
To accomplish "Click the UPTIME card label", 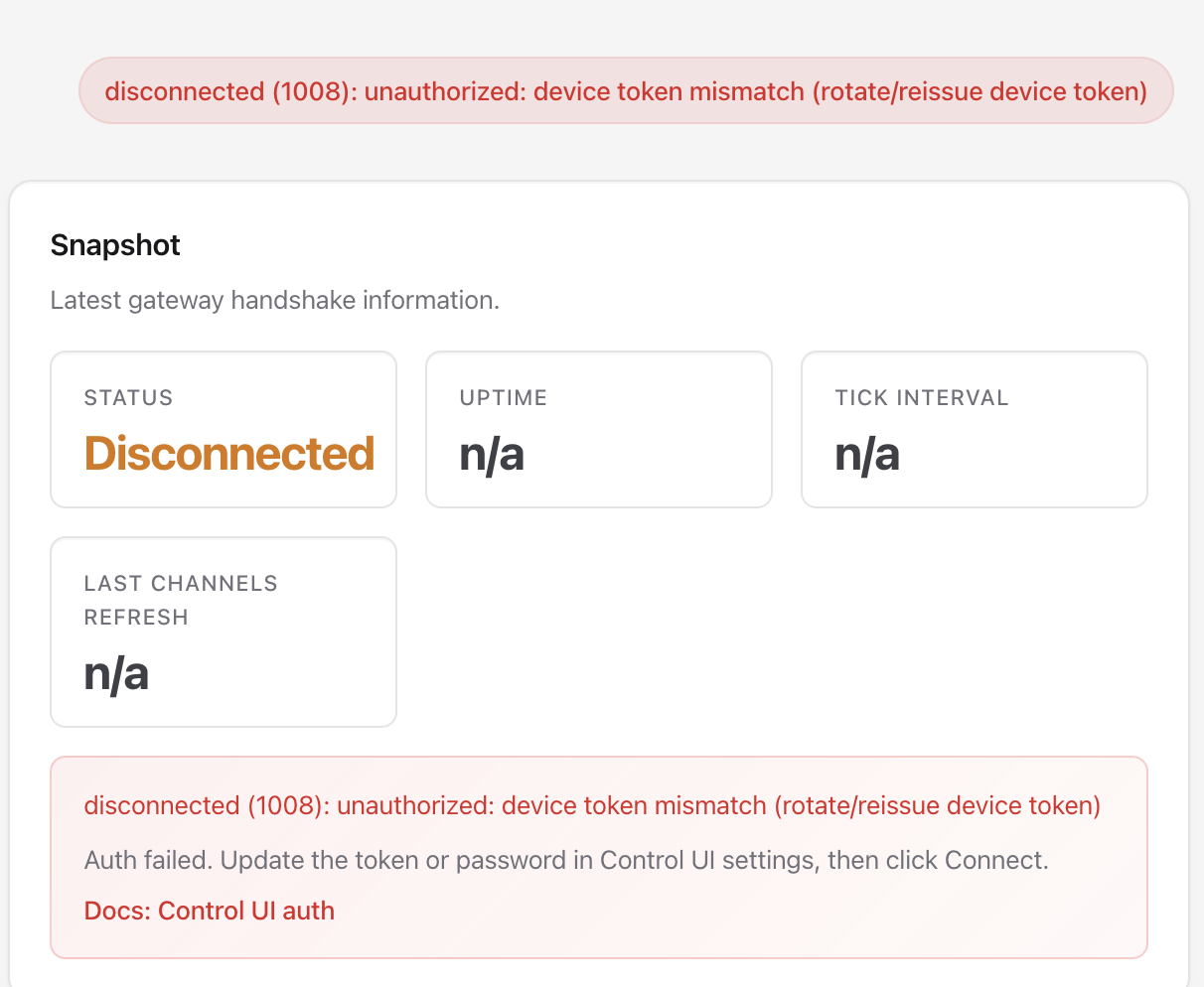I will click(503, 398).
